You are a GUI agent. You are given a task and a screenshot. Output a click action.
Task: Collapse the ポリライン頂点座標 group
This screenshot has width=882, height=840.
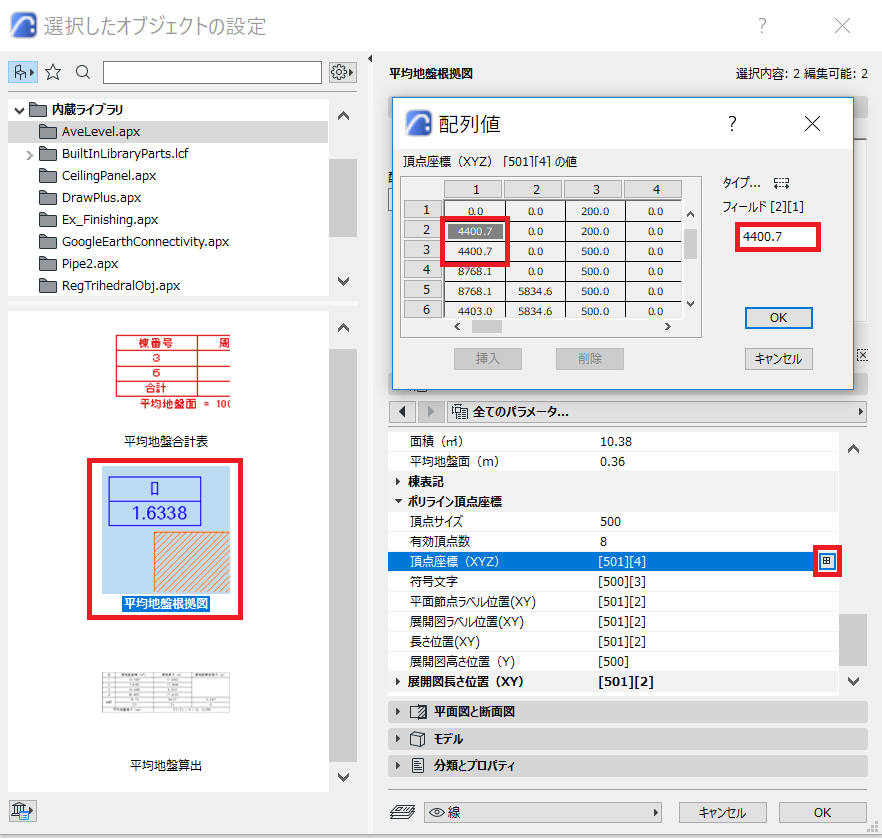tap(398, 501)
